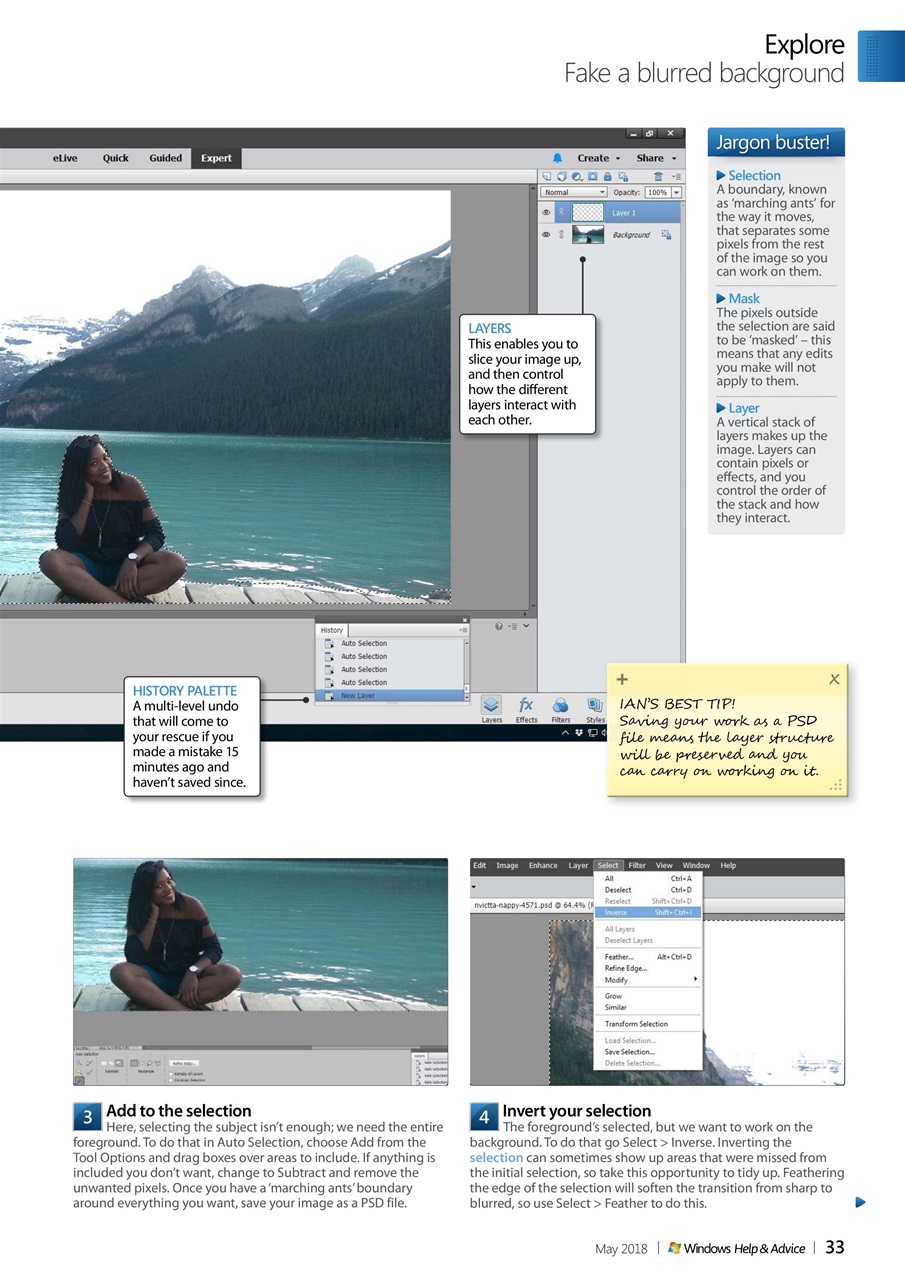Image resolution: width=905 pixels, height=1280 pixels.
Task: Lock the selected layer
Action: [607, 176]
